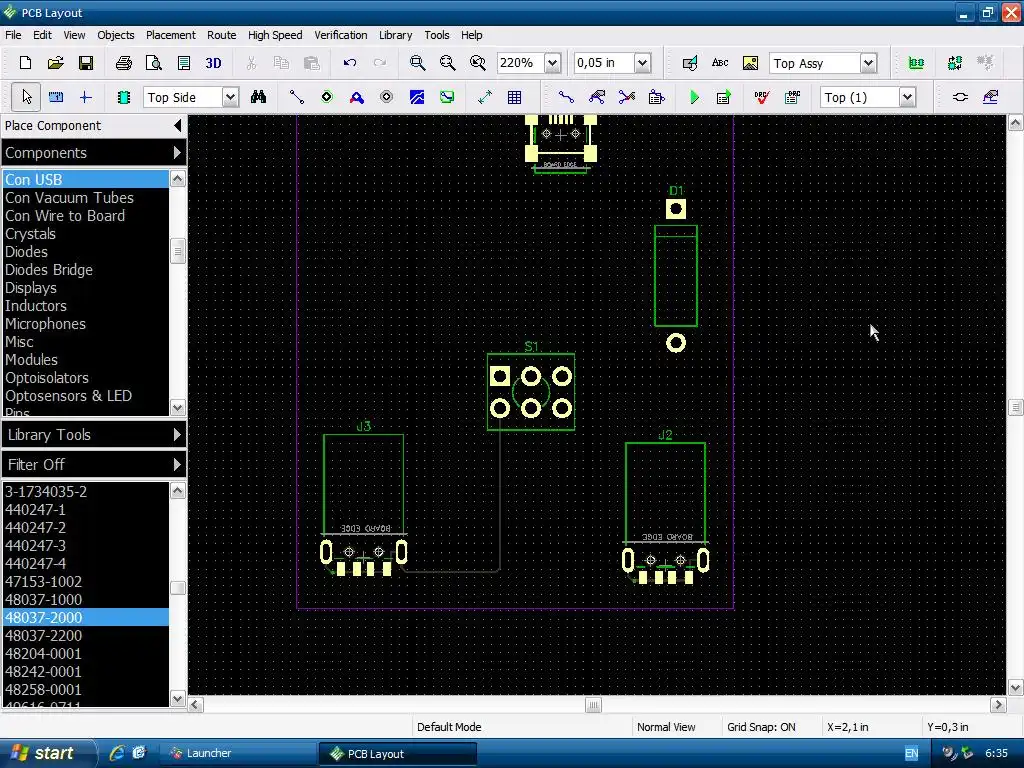Select component 47153-1002
This screenshot has width=1024, height=768.
pyautogui.click(x=86, y=581)
